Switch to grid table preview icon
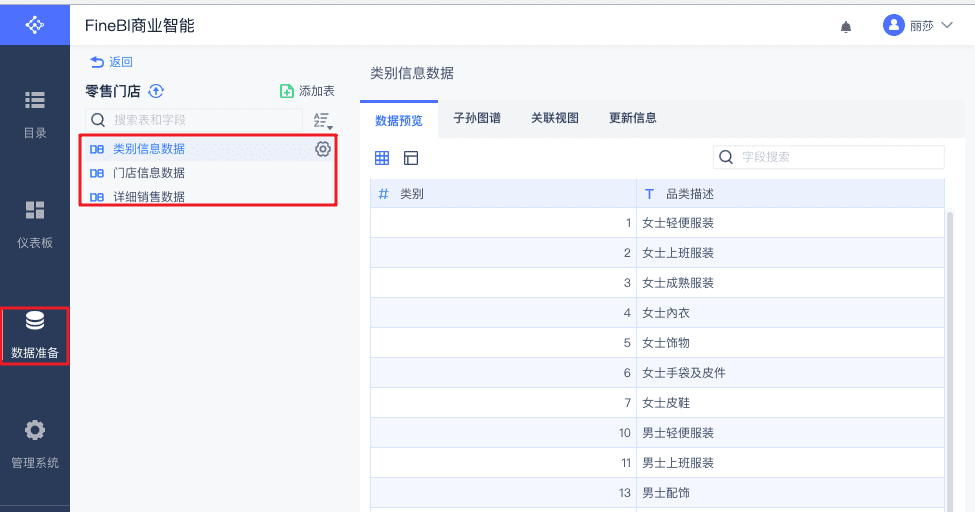The image size is (975, 512). tap(382, 158)
